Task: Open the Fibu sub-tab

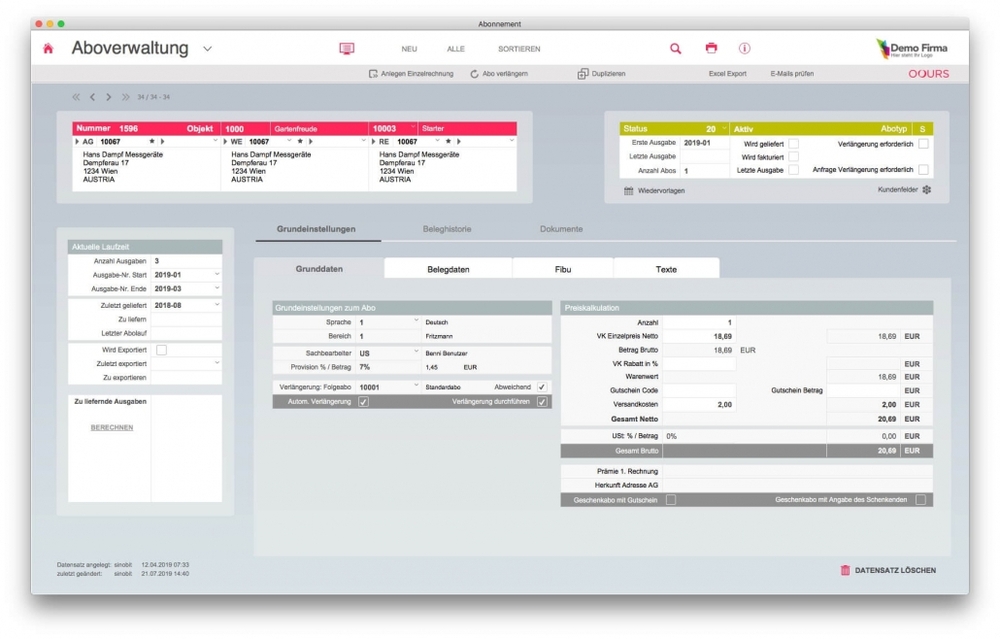Action: click(562, 269)
